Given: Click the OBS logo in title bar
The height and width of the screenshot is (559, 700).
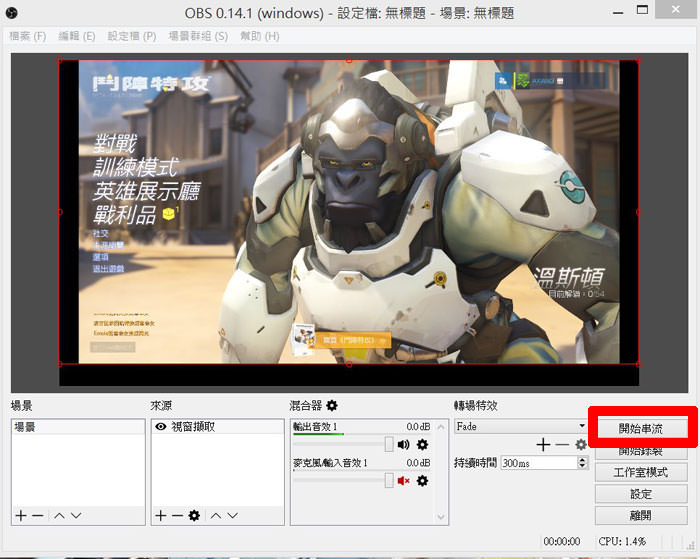Looking at the screenshot, I should pyautogui.click(x=12, y=13).
